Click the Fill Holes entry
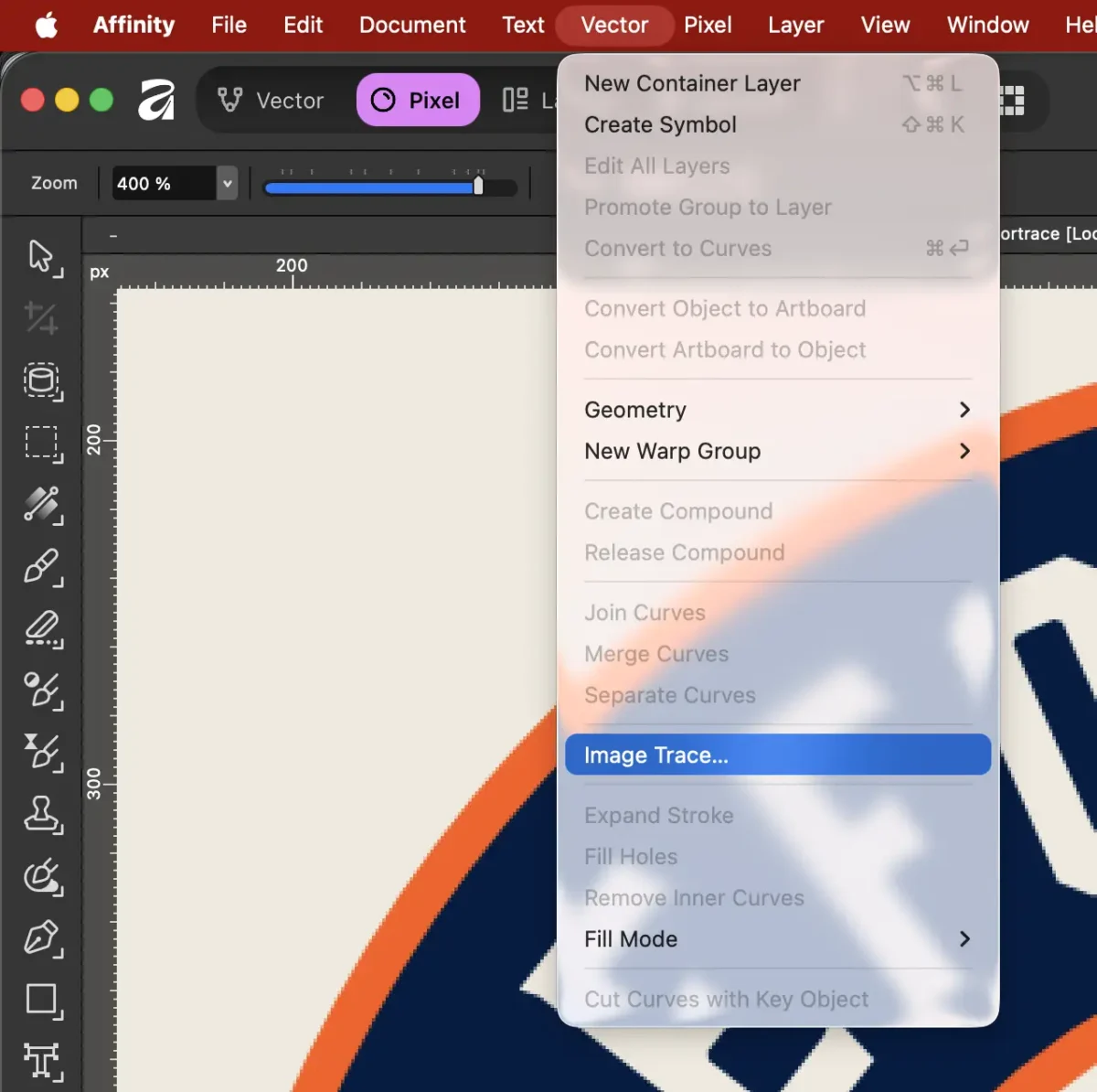The height and width of the screenshot is (1092, 1097). tap(777, 856)
